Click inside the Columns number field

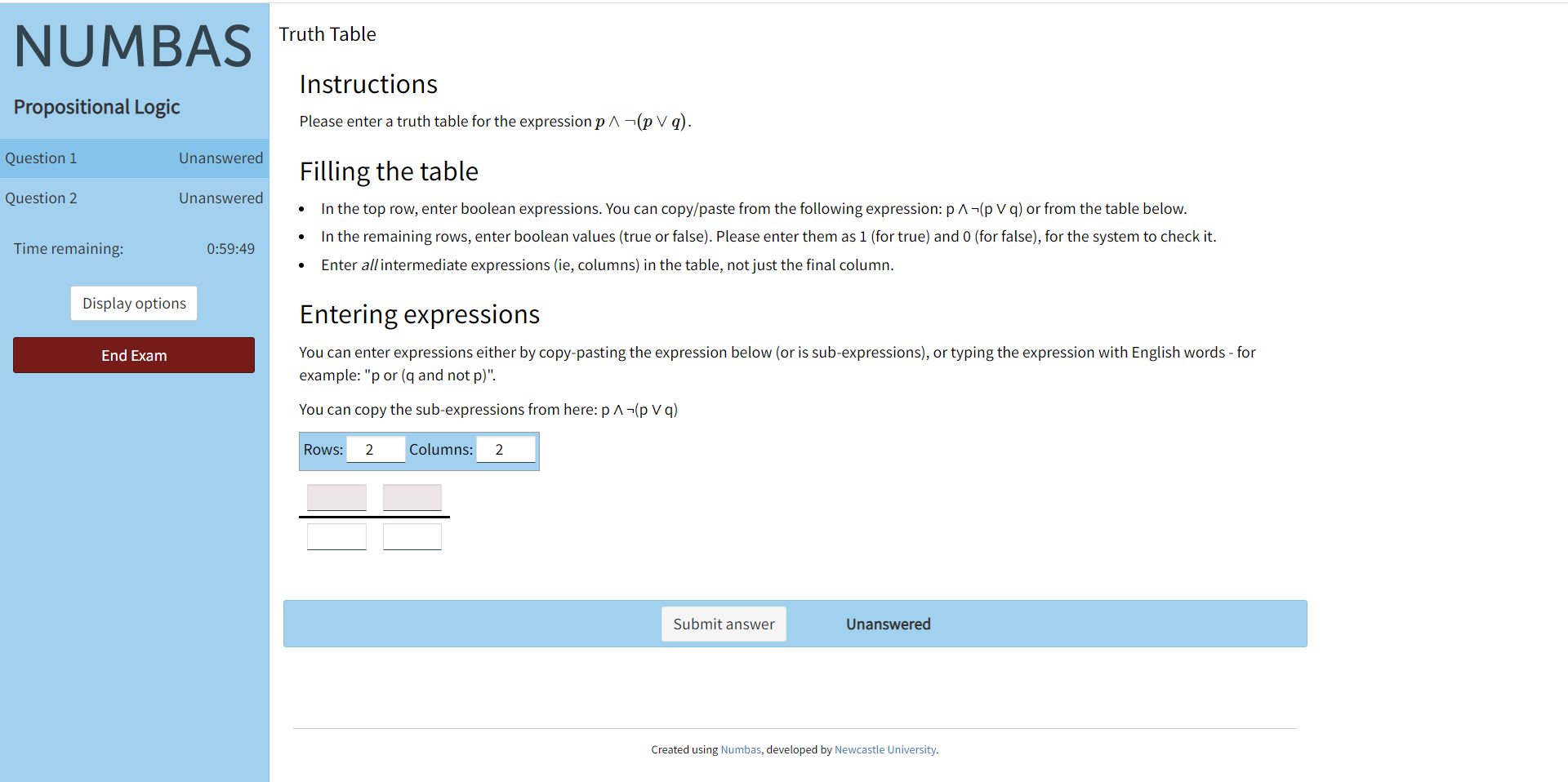(x=505, y=449)
